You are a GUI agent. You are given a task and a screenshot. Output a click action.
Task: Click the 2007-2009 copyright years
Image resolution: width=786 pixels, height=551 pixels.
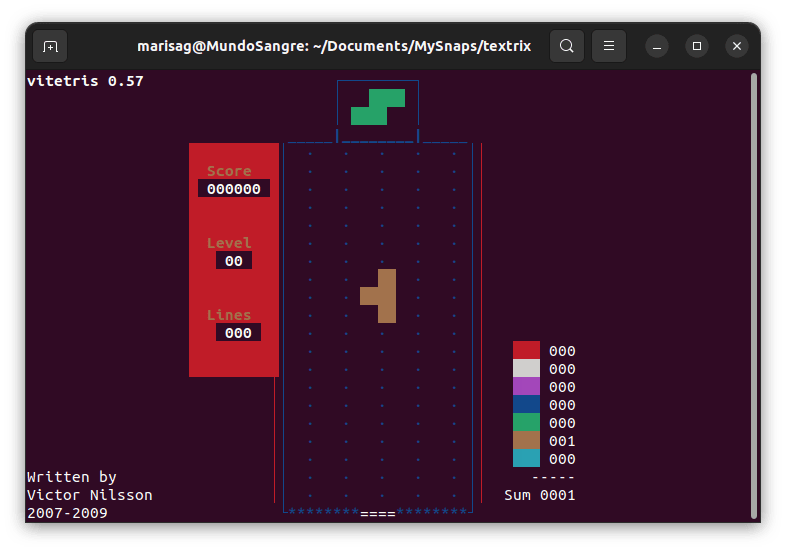click(x=67, y=513)
